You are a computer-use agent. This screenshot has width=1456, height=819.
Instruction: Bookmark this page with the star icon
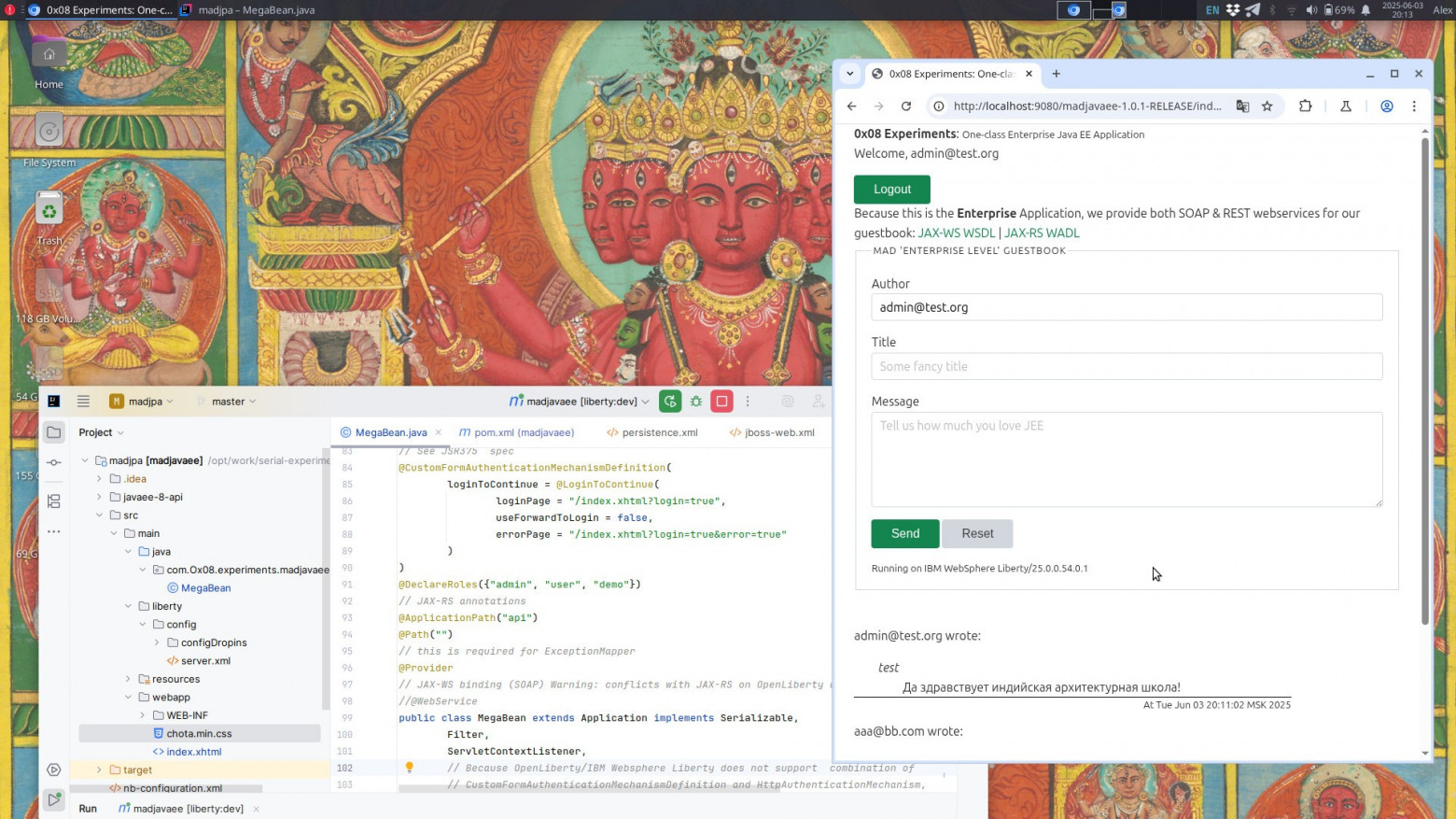[x=1267, y=106]
